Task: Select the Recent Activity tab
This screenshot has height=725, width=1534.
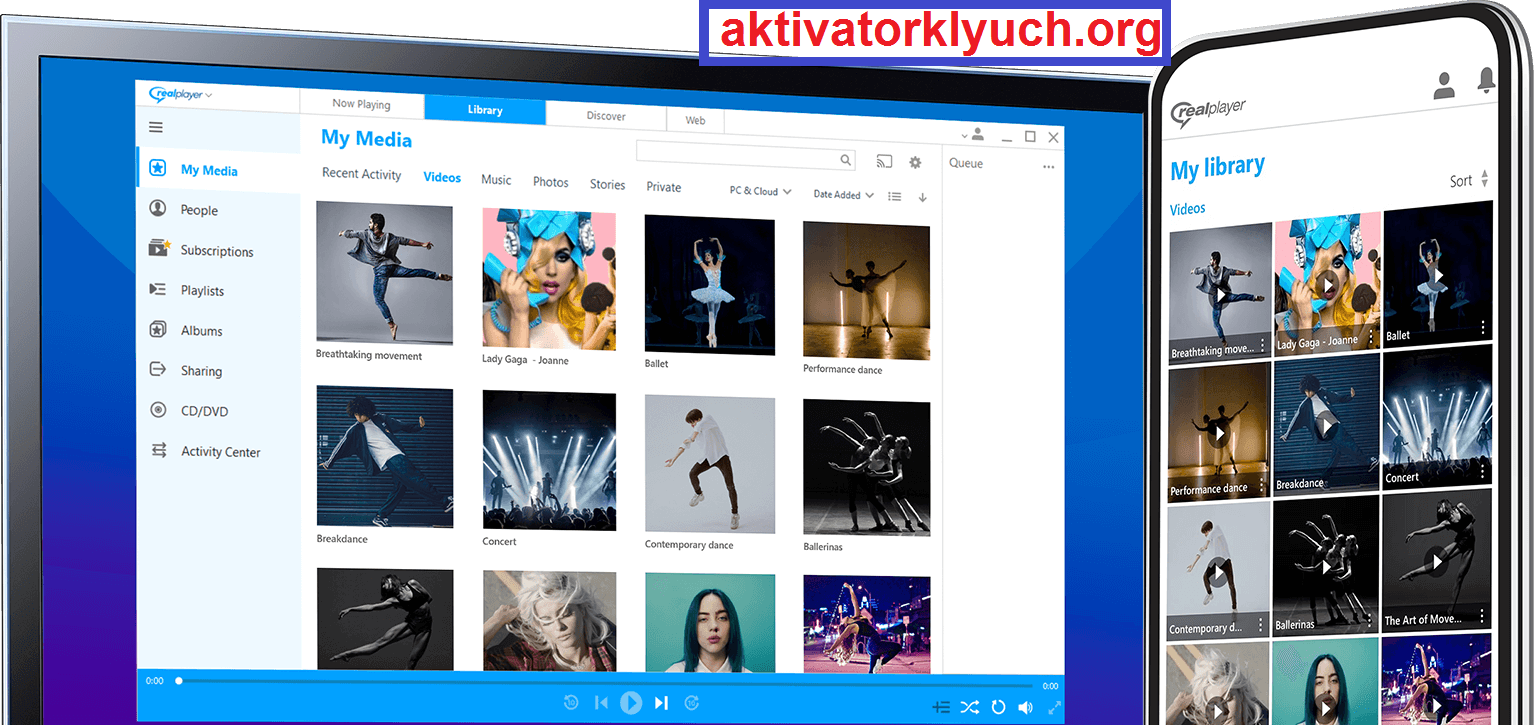Action: pyautogui.click(x=361, y=174)
